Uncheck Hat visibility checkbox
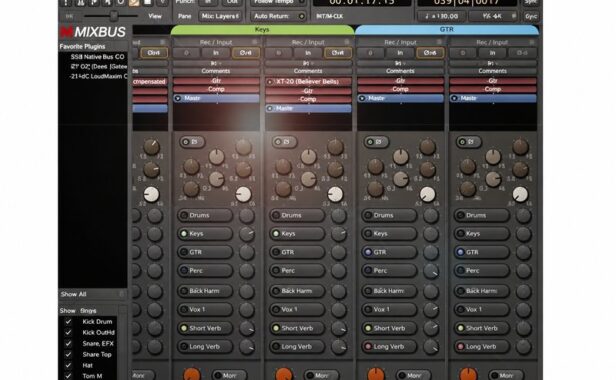The image size is (616, 380). pyautogui.click(x=68, y=365)
